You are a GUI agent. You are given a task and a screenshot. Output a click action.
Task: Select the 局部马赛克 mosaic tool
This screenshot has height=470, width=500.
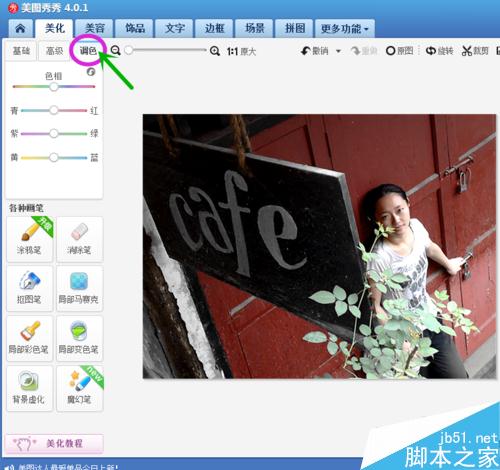[80, 288]
